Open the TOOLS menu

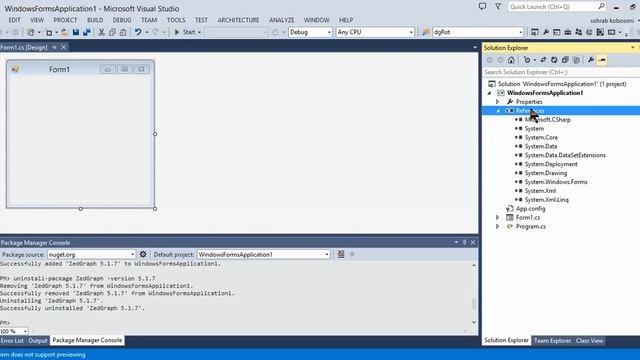[176, 20]
